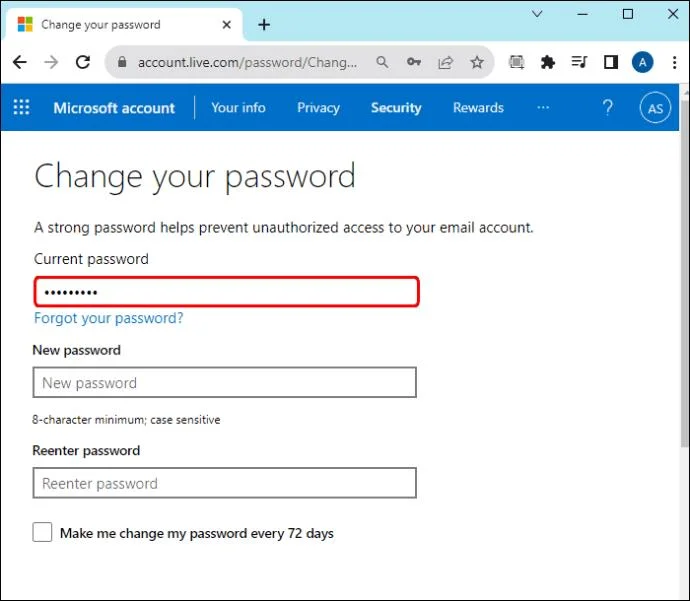Open saved passwords key icon
Screen dimensions: 690x601
coord(414,62)
